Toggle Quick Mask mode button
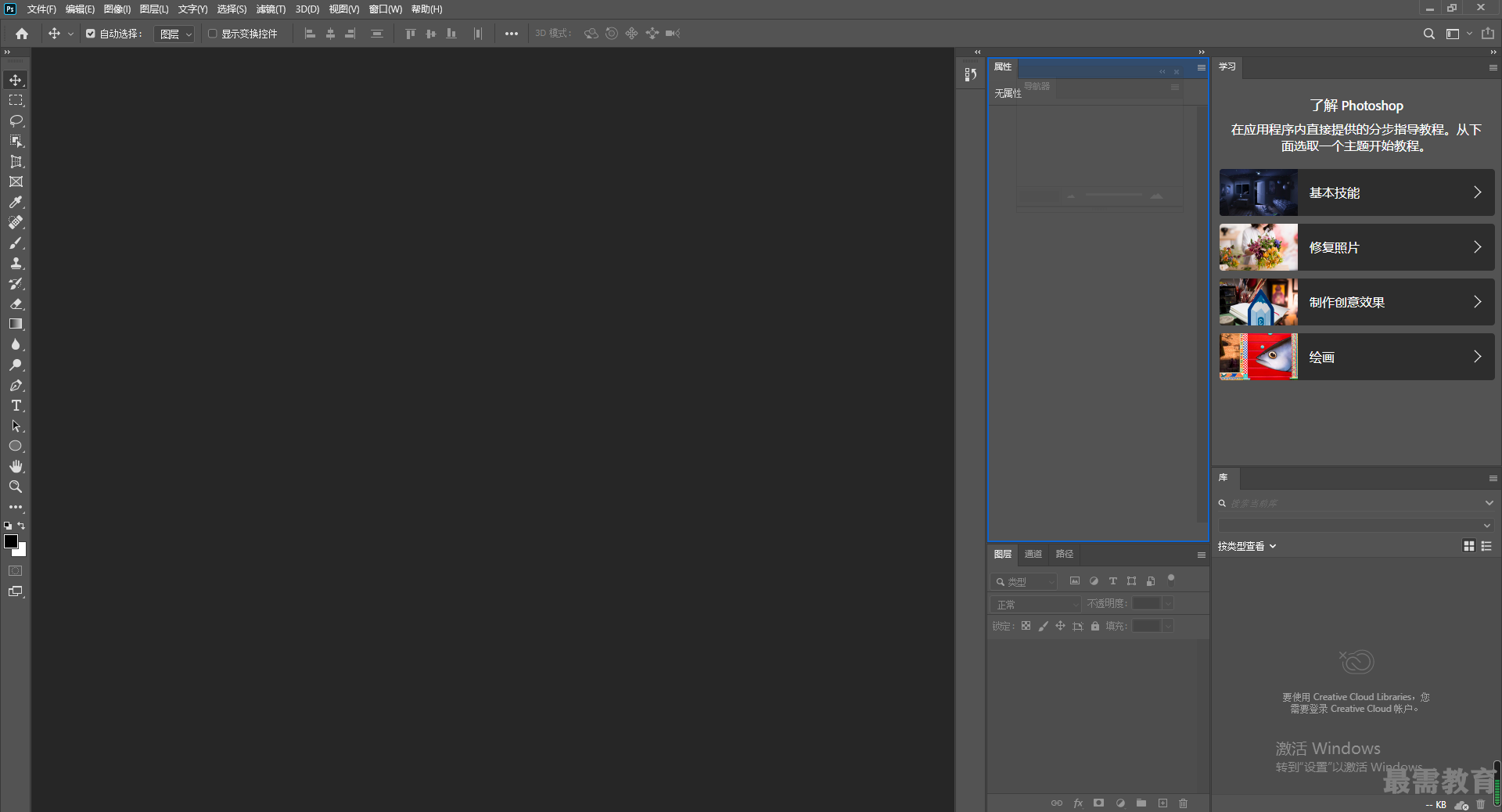 (16, 571)
